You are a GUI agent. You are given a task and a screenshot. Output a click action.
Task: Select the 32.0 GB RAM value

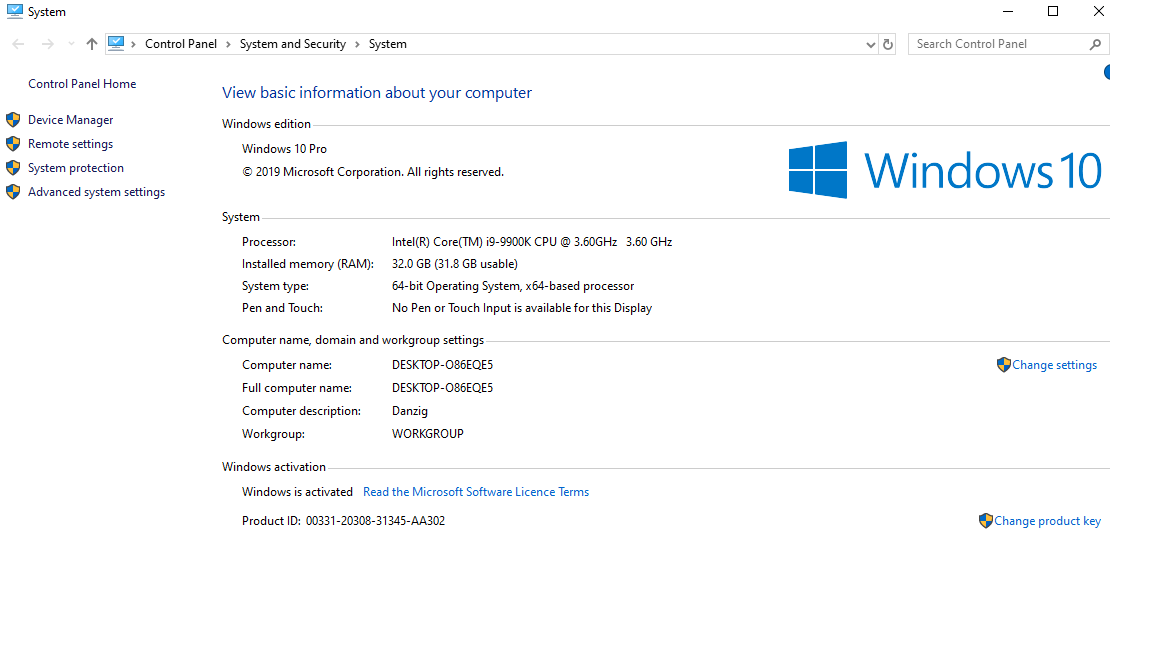[455, 264]
